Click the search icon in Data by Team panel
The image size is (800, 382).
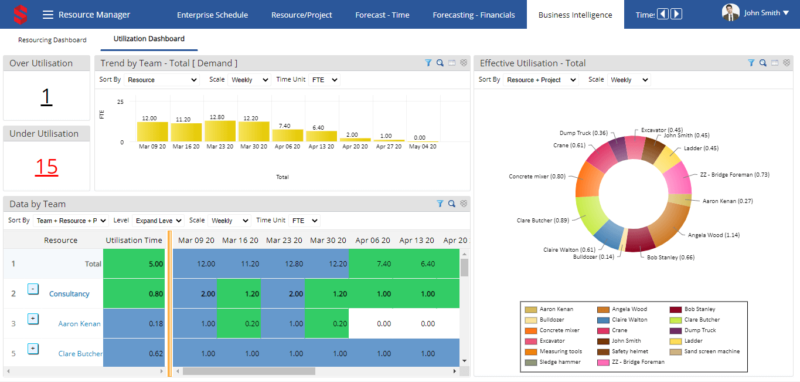pyautogui.click(x=452, y=204)
